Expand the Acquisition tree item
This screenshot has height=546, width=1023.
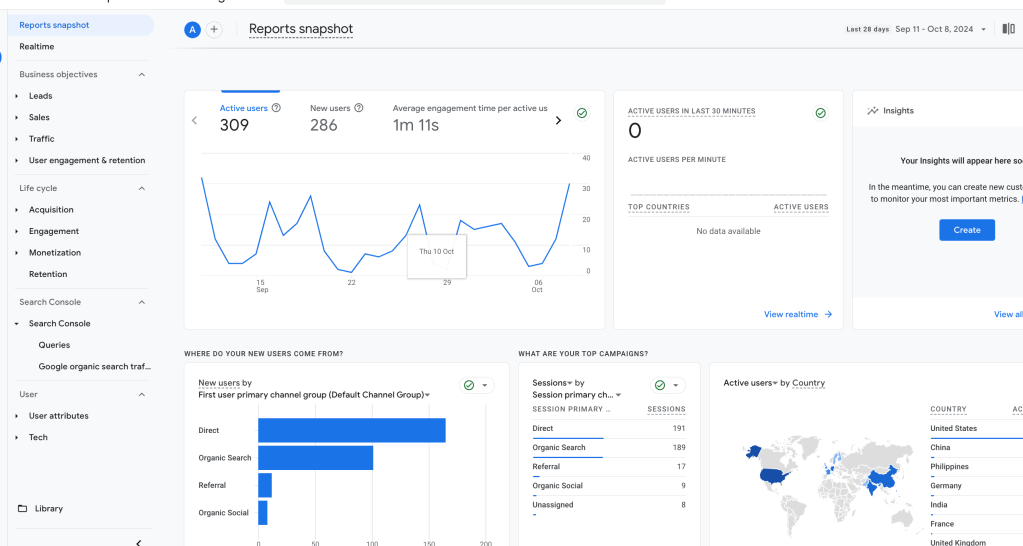(17, 210)
